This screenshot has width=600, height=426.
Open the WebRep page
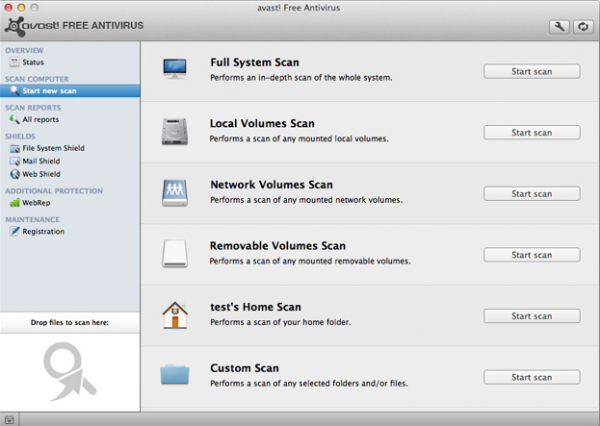(x=36, y=203)
